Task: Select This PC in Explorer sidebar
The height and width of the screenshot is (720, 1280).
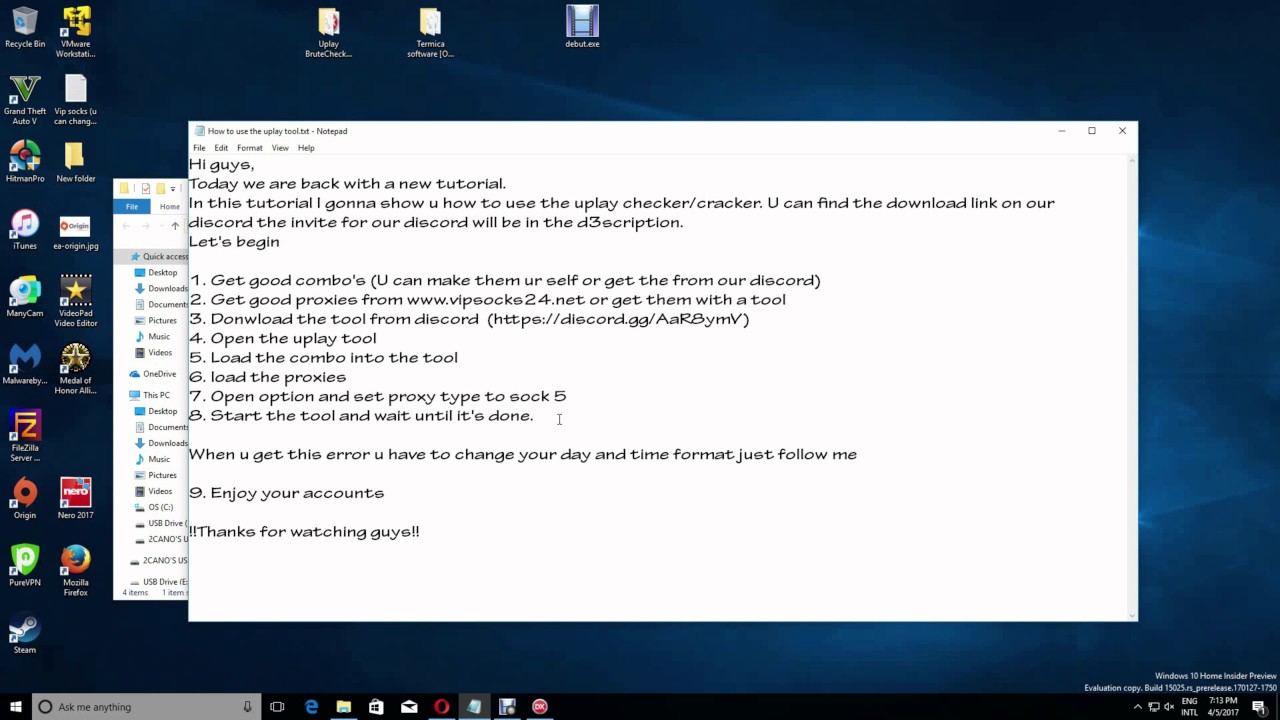Action: 150,395
